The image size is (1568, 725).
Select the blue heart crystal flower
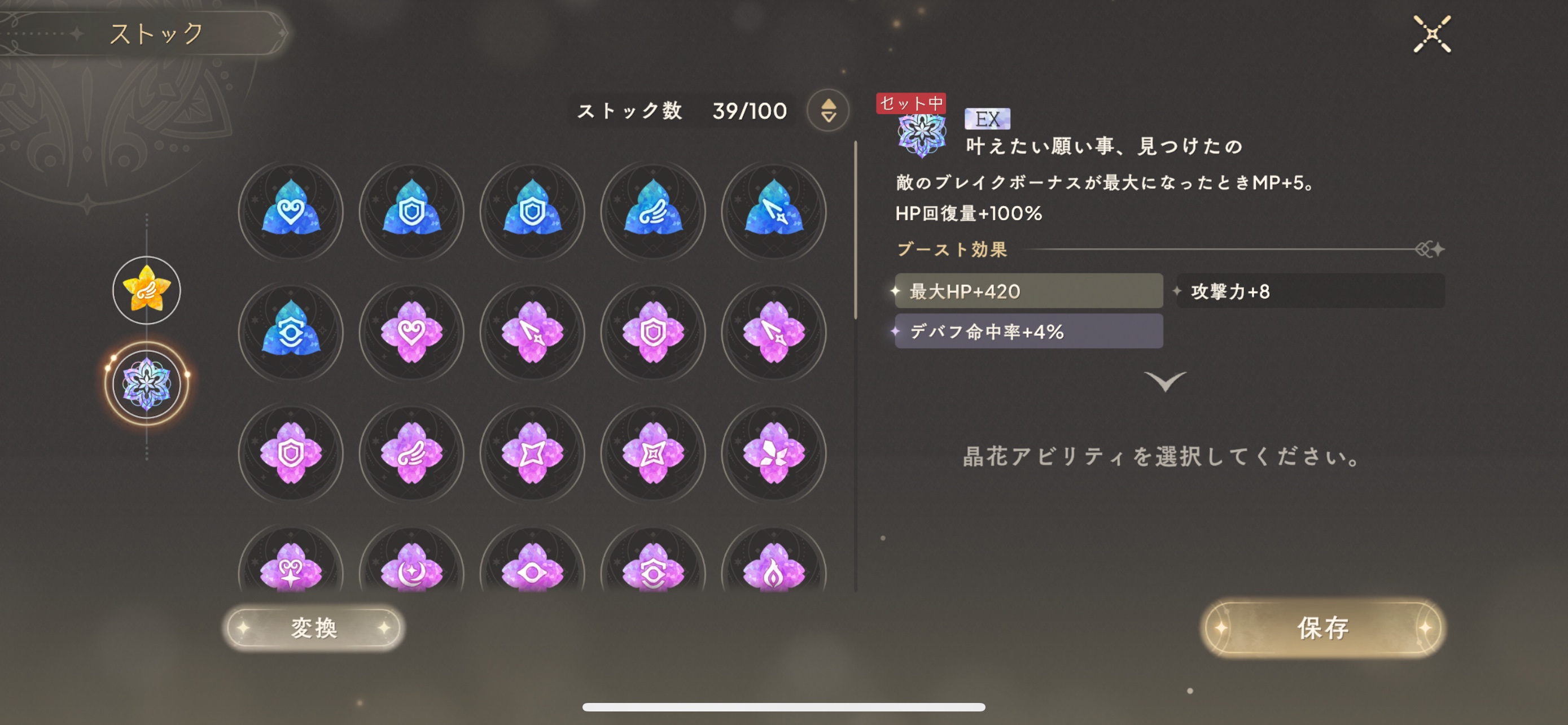pyautogui.click(x=290, y=211)
